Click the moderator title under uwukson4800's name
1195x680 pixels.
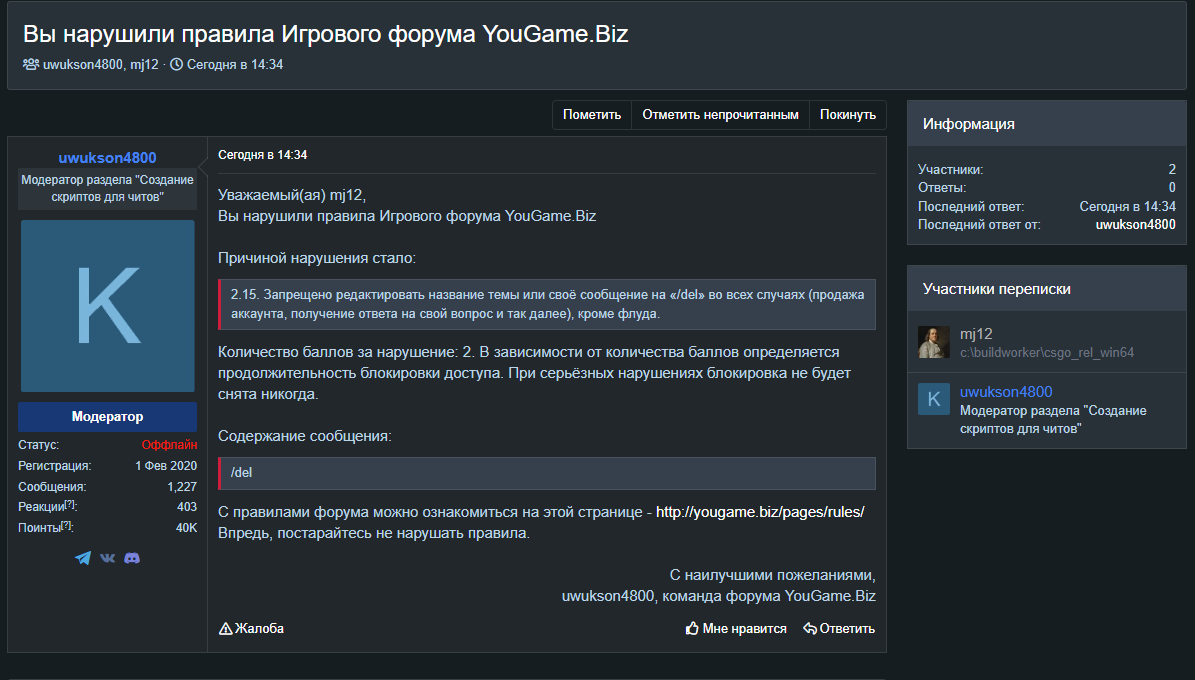click(107, 188)
